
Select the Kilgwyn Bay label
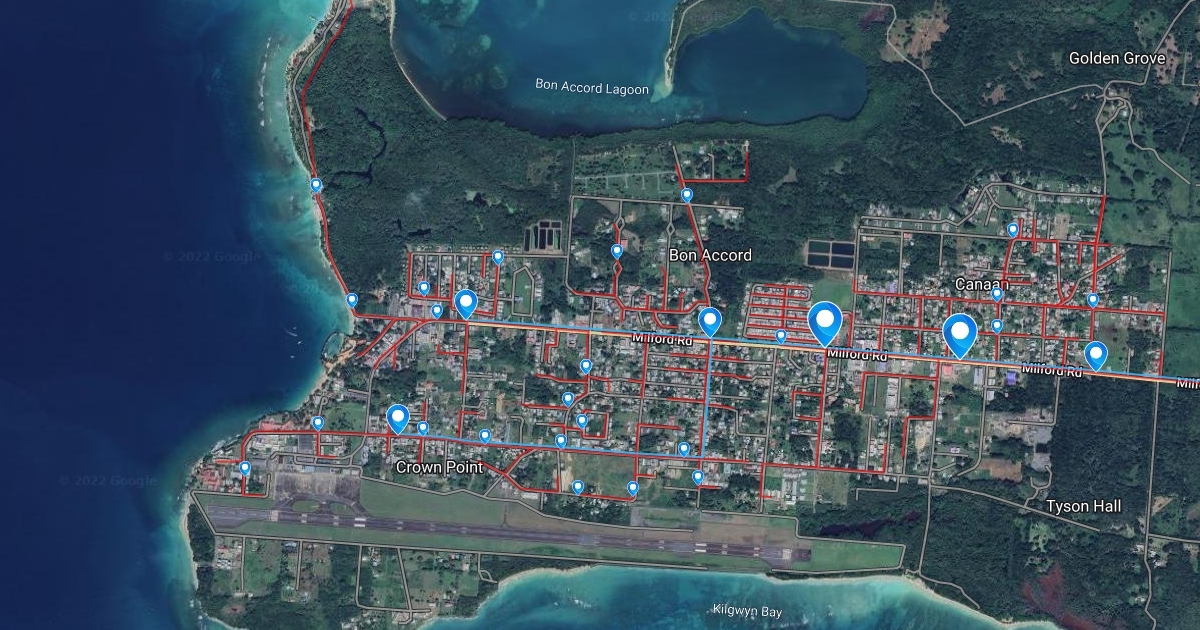click(748, 610)
